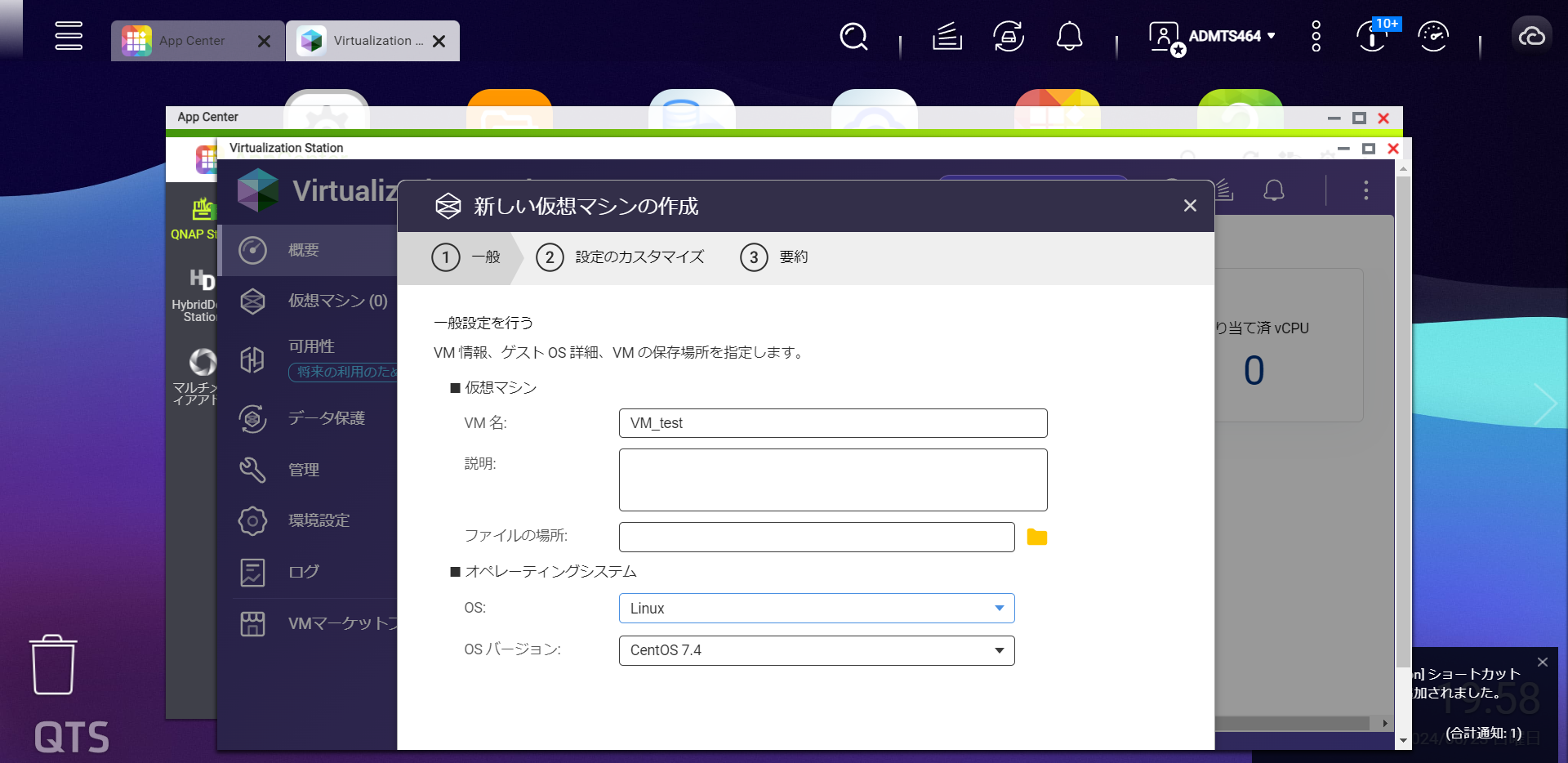The image size is (1568, 763).
Task: Open 概要 in the Virtualization Station sidebar
Action: coord(308,250)
